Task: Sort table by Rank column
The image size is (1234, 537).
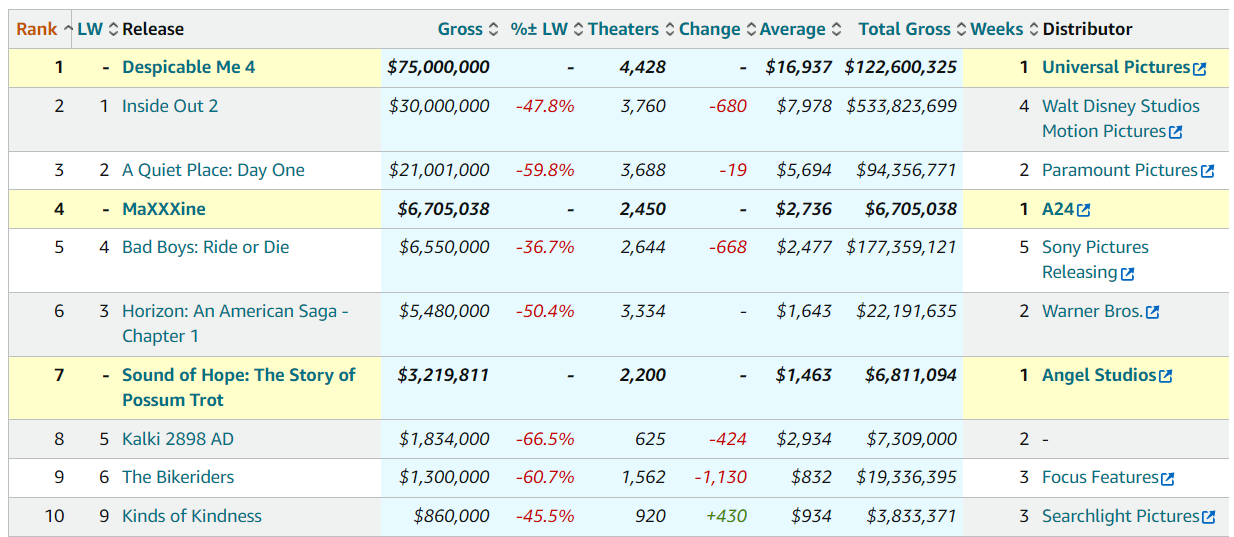Action: (37, 29)
